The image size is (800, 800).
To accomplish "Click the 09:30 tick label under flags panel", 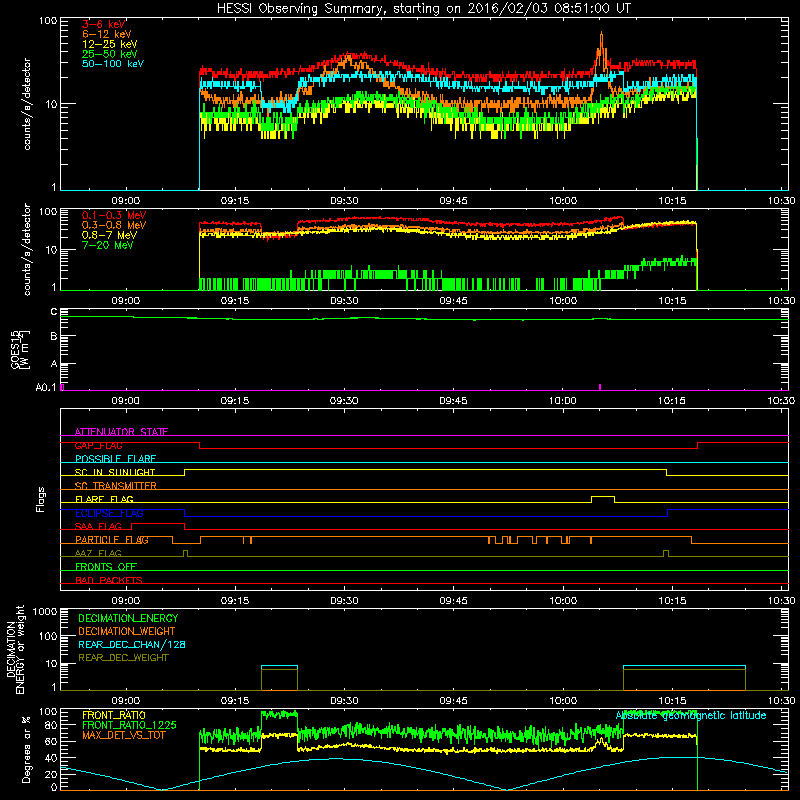I will pos(344,601).
